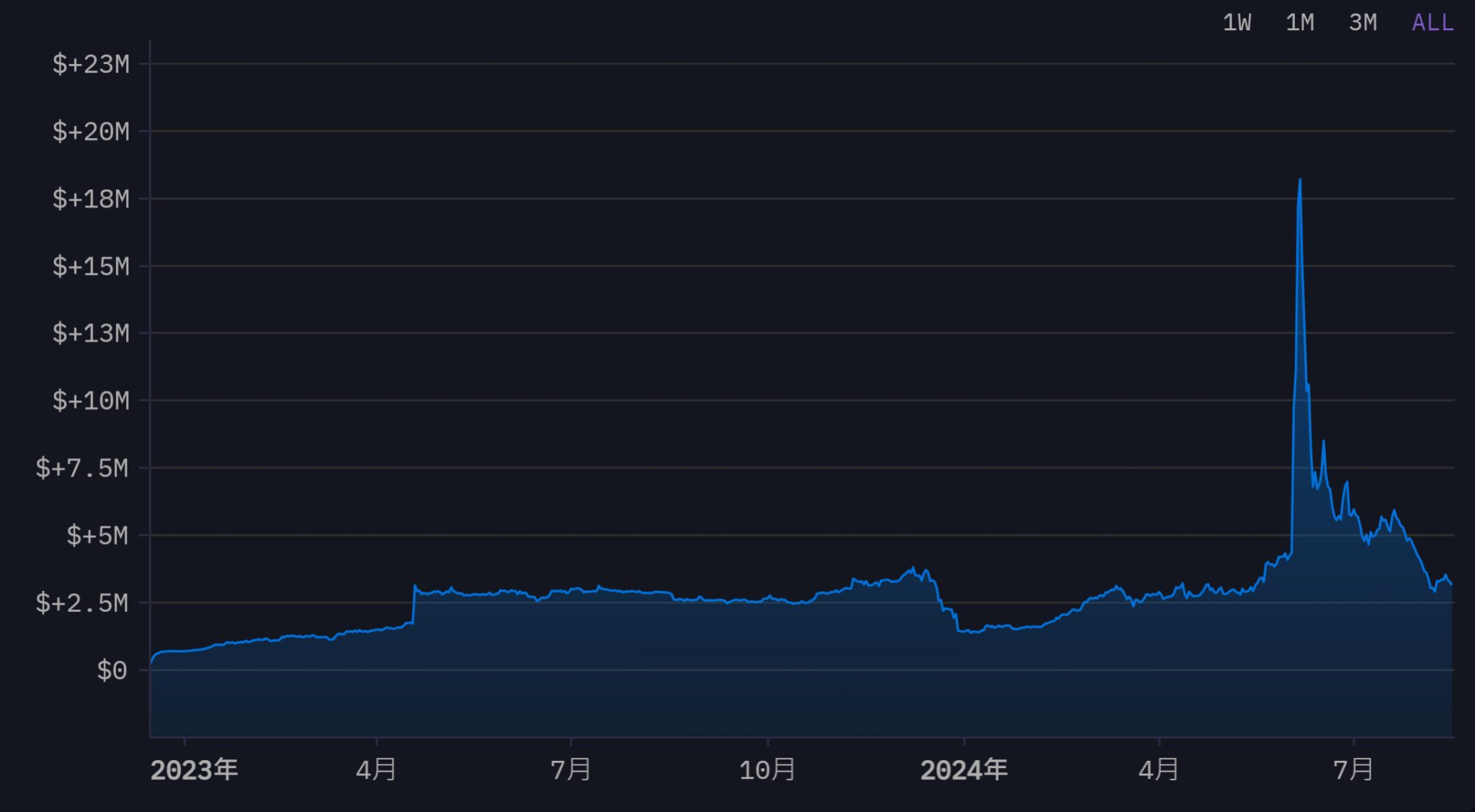Click the $+13M y-axis label
1475x812 pixels.
pos(91,334)
